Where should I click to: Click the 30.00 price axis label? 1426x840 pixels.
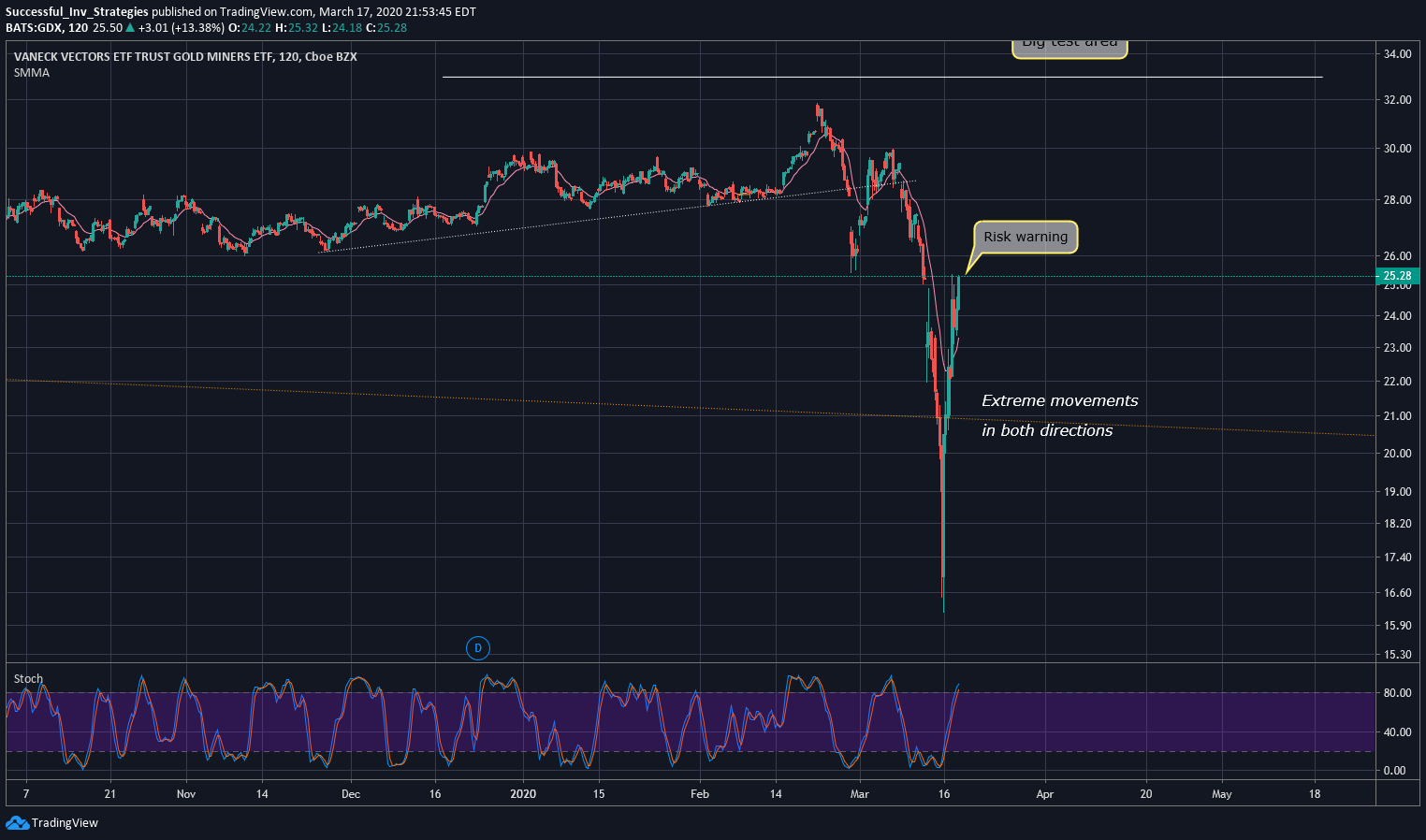click(1397, 149)
